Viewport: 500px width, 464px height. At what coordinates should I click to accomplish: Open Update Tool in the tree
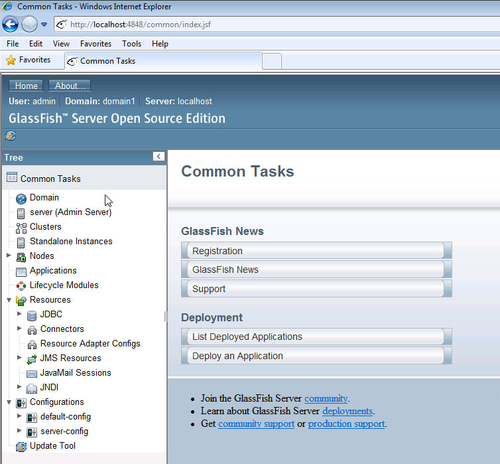(x=52, y=446)
